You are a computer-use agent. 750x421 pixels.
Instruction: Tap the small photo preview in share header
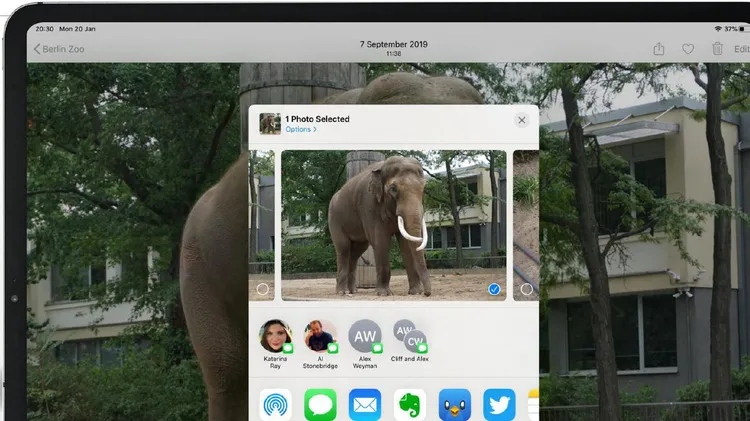pos(270,123)
